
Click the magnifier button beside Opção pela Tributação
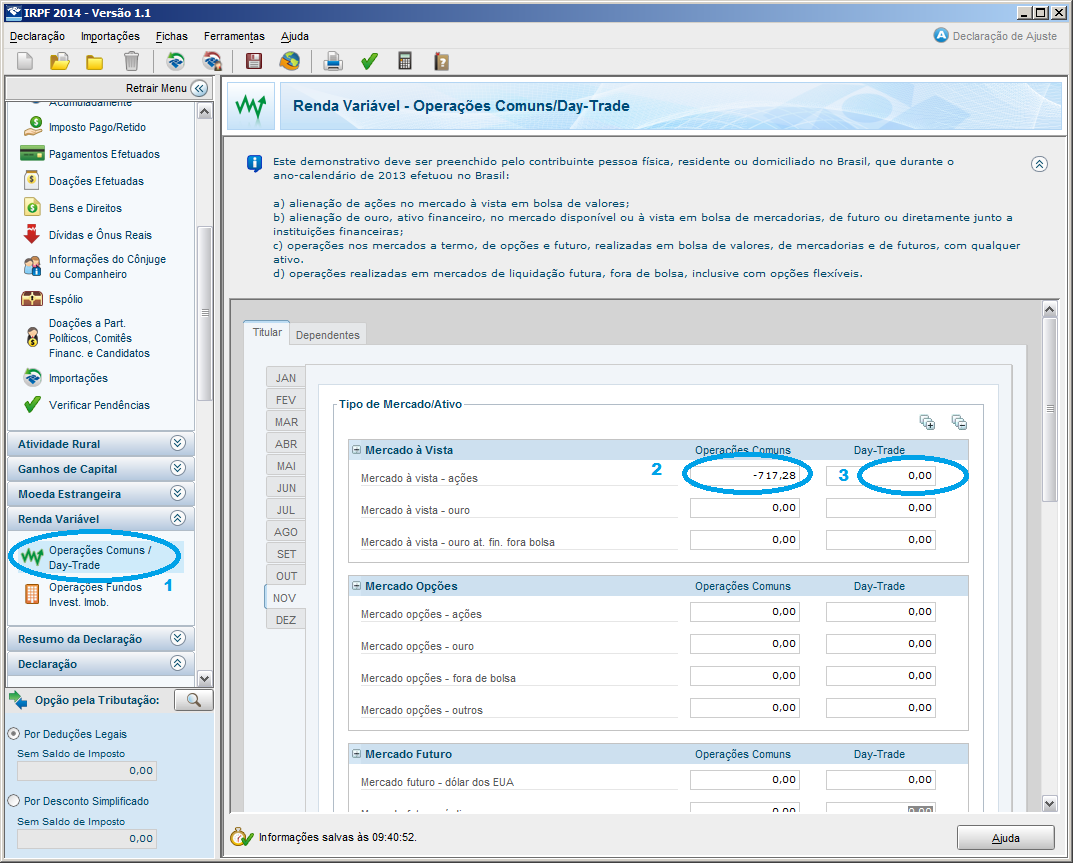point(194,699)
